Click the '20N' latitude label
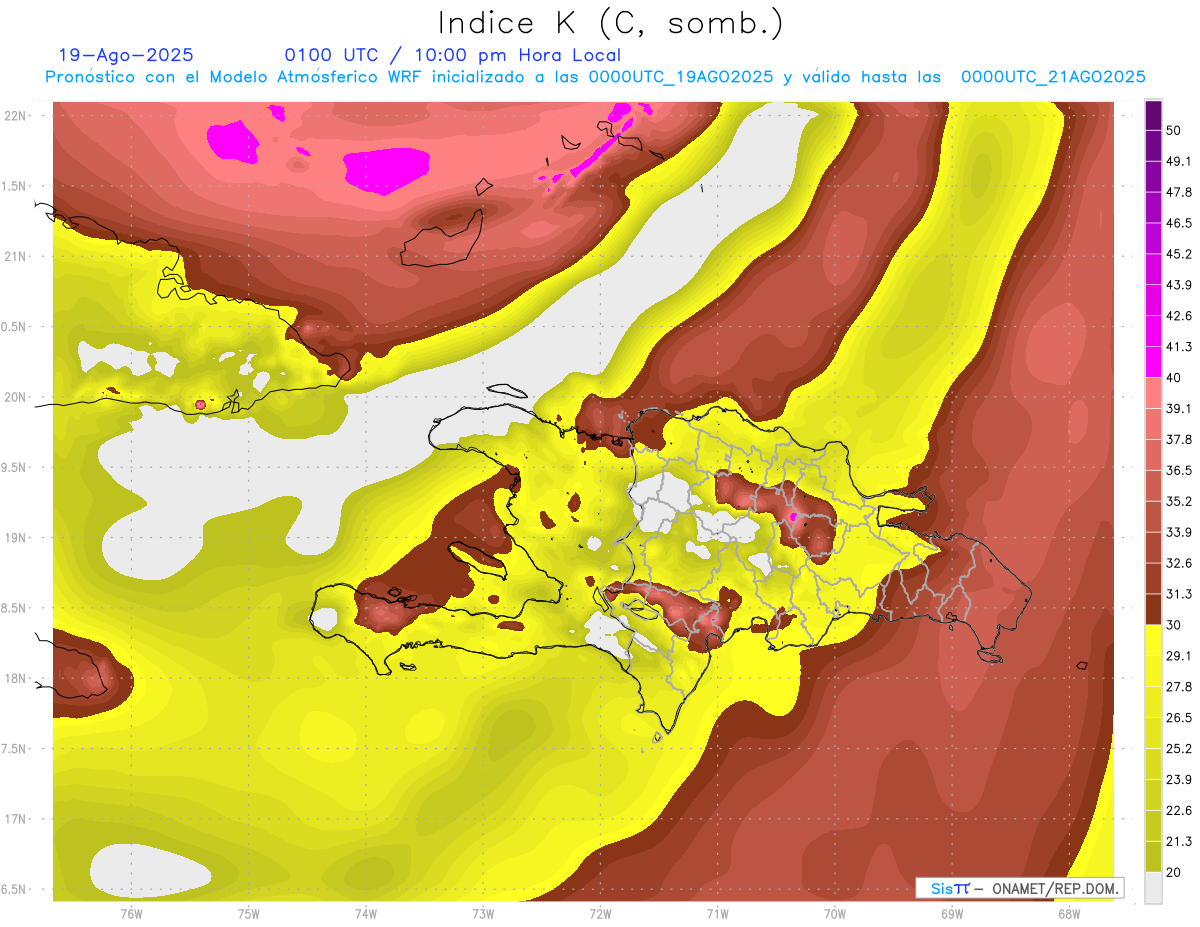 [16, 397]
